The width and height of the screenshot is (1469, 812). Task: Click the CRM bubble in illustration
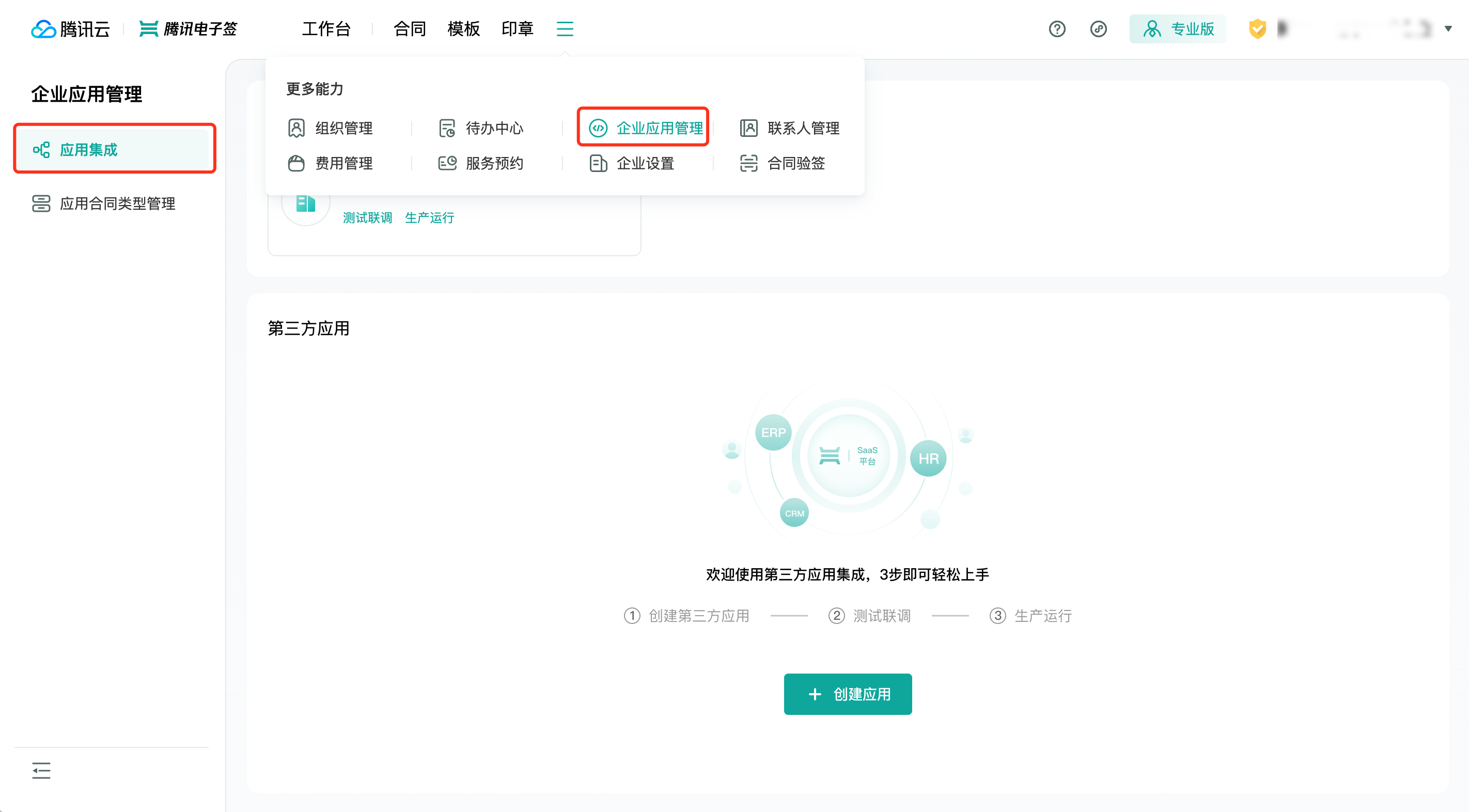(794, 512)
